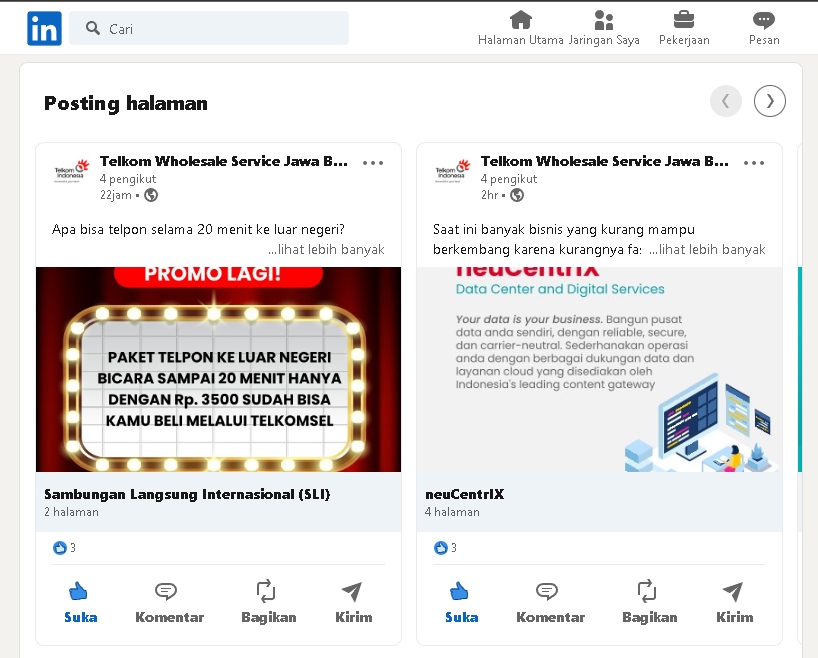The height and width of the screenshot is (658, 818).
Task: Open Jaringan Saya
Action: [604, 28]
